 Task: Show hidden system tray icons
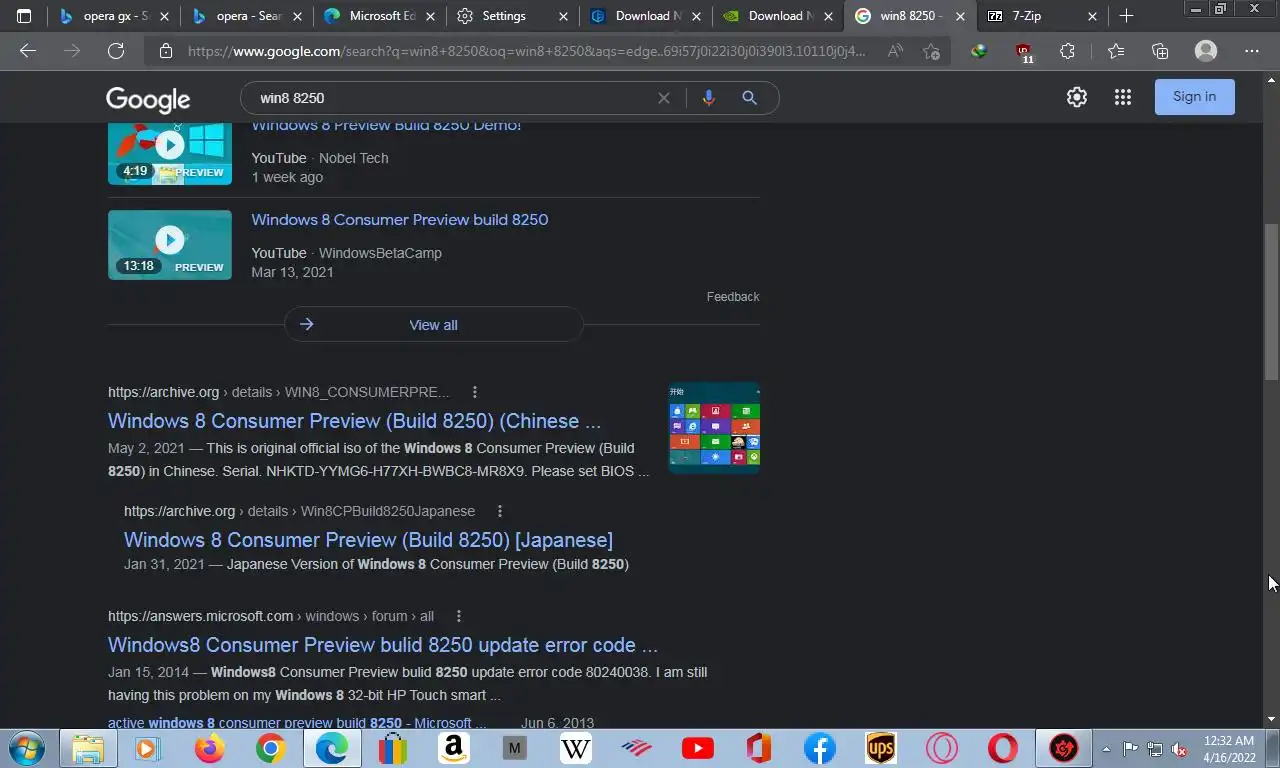tap(1106, 748)
